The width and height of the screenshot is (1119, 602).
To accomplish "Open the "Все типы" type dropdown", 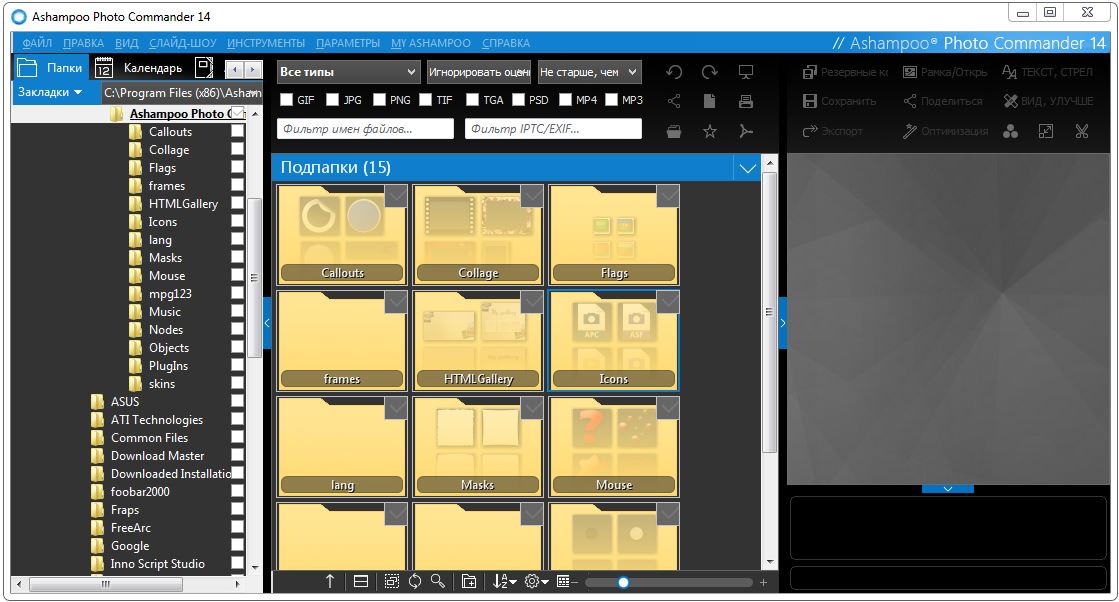I will [x=348, y=72].
